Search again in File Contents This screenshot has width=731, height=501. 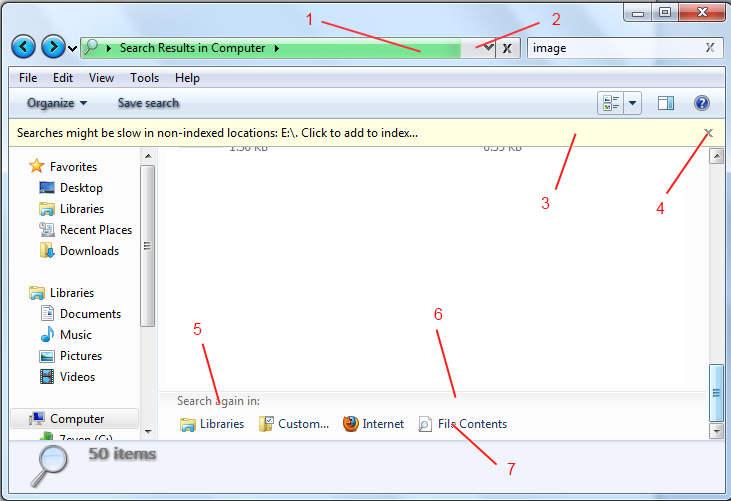[x=463, y=424]
